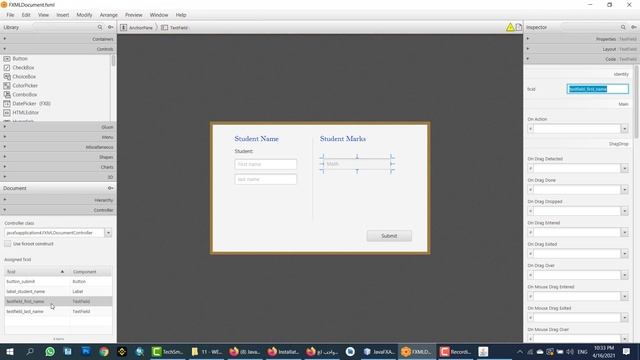Open the On Action dropdown arrow

(624, 129)
